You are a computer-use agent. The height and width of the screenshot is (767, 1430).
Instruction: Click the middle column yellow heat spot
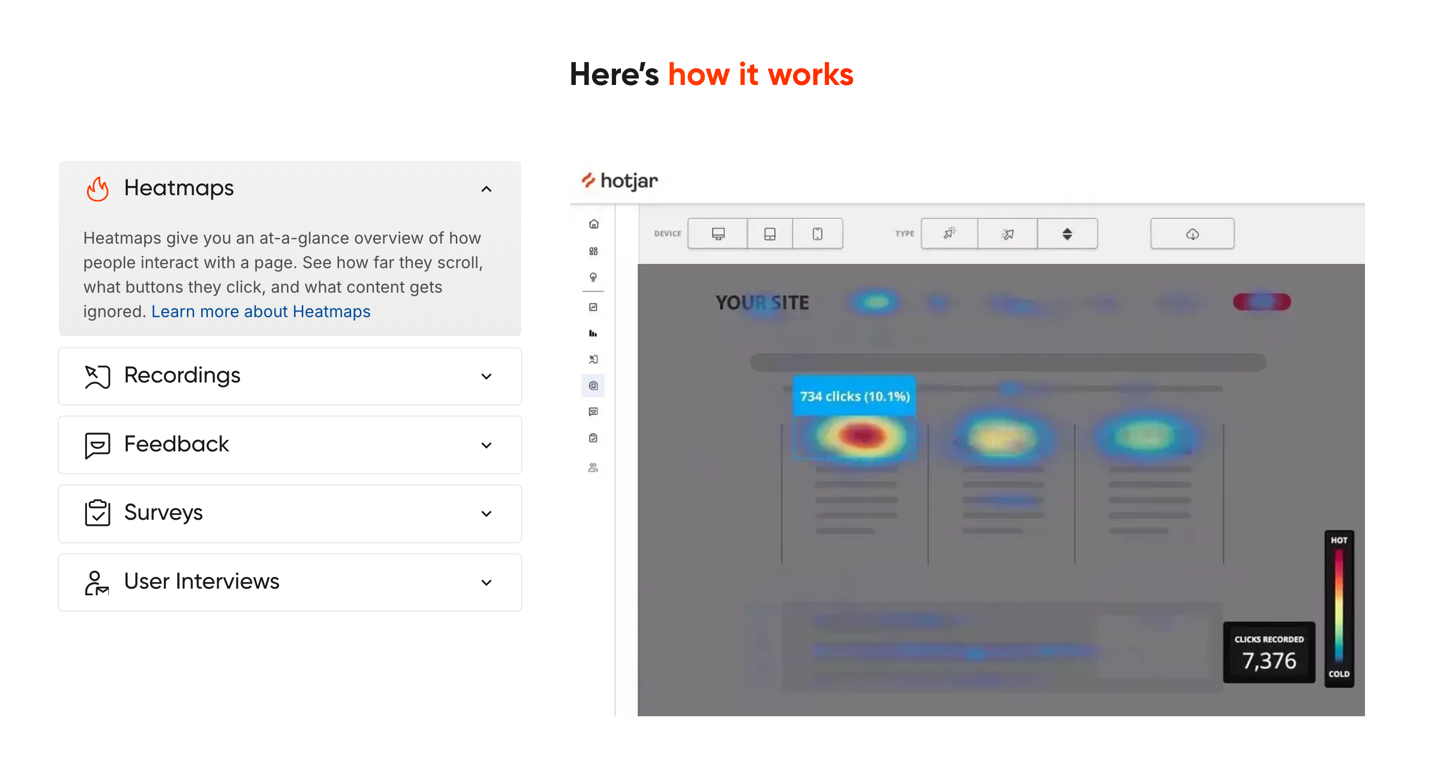pos(1000,438)
